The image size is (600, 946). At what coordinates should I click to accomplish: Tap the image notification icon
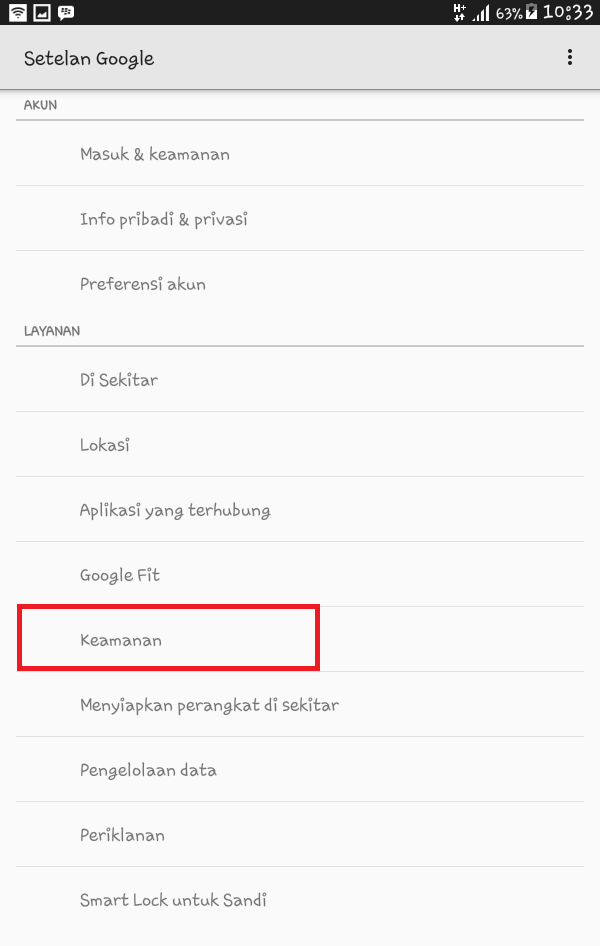(x=42, y=13)
